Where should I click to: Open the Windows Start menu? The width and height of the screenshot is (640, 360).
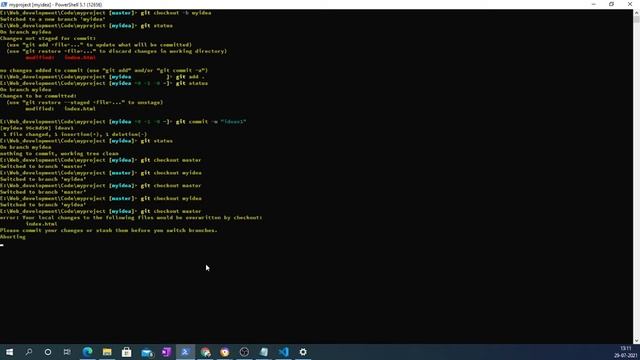pos(9,352)
